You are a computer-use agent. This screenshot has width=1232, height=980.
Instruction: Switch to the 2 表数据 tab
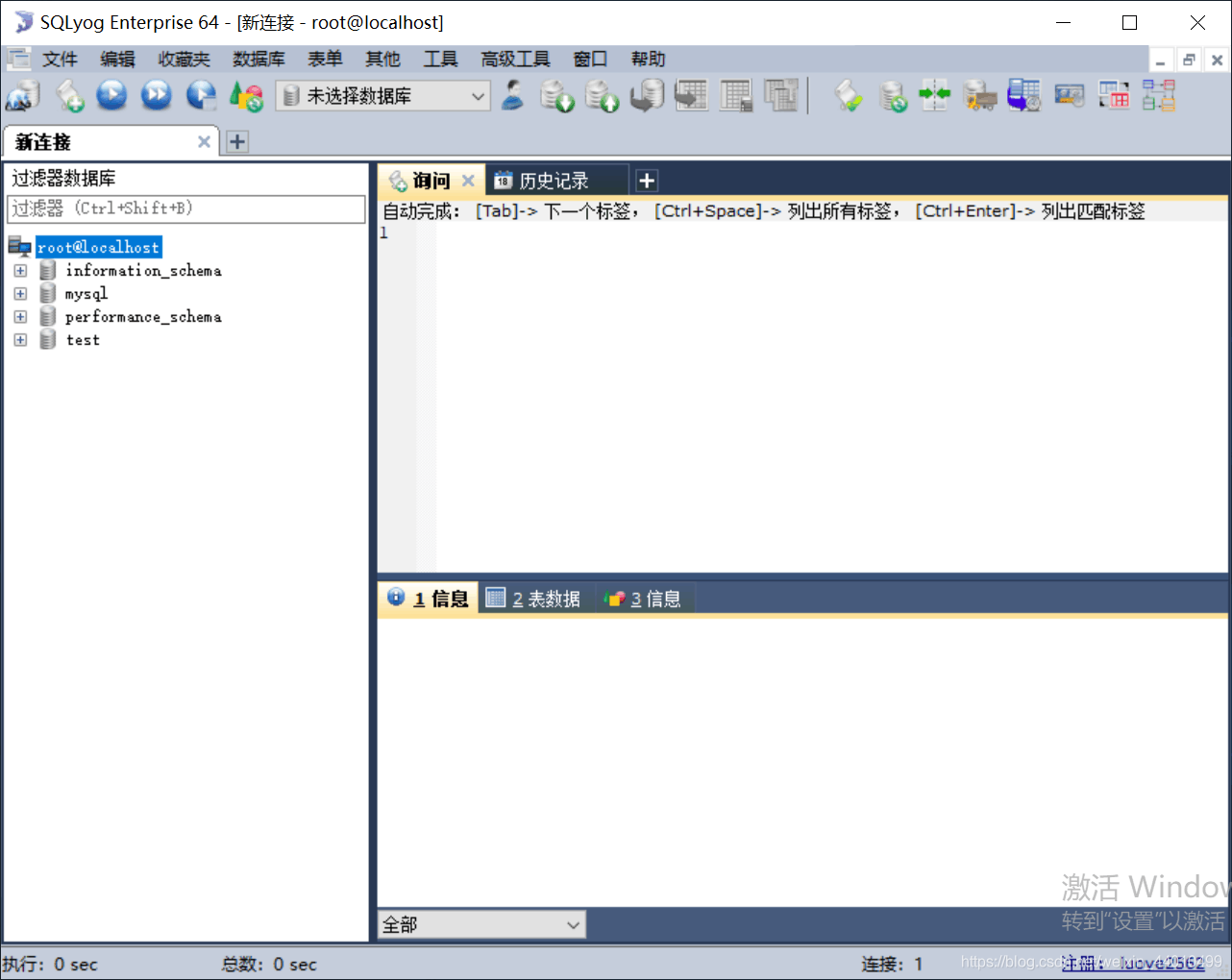tap(534, 599)
